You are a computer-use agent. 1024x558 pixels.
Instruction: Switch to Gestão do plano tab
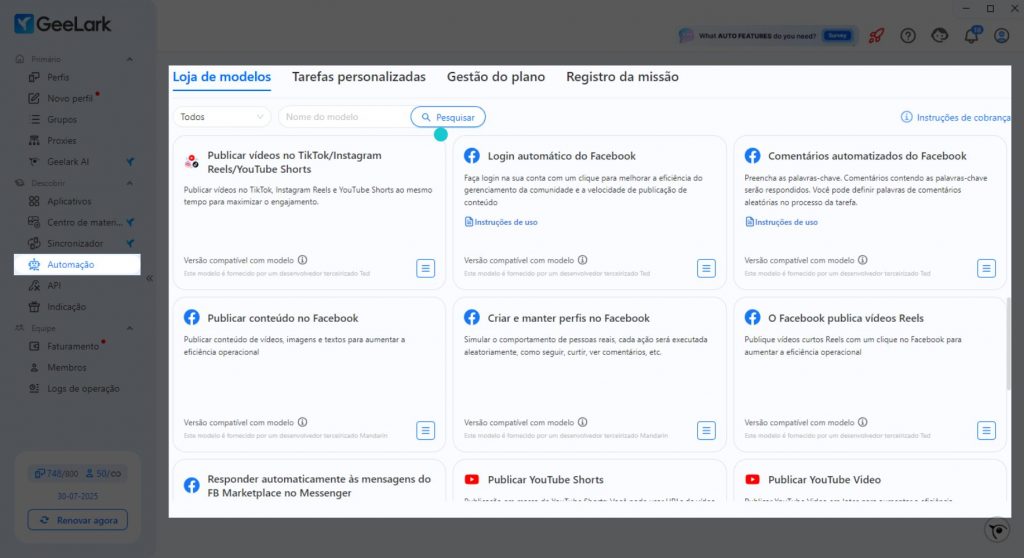pyautogui.click(x=496, y=77)
